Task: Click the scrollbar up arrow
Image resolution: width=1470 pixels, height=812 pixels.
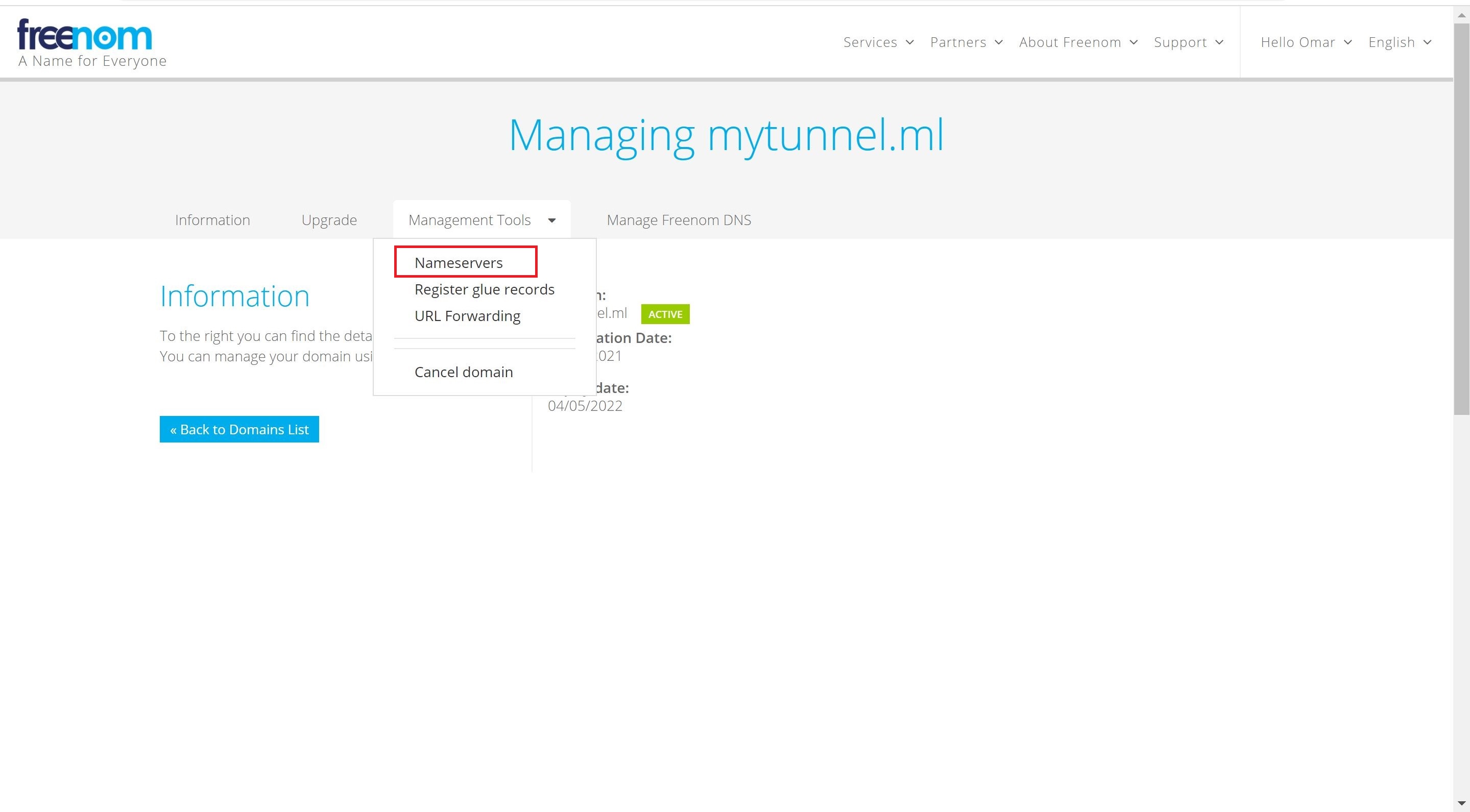Action: point(1461,15)
